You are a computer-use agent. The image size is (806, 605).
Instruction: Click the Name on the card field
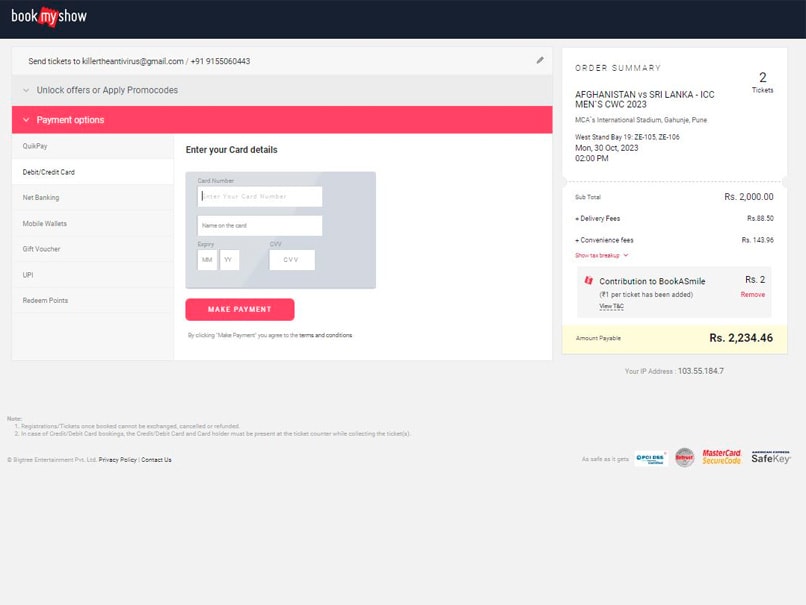[x=260, y=226]
